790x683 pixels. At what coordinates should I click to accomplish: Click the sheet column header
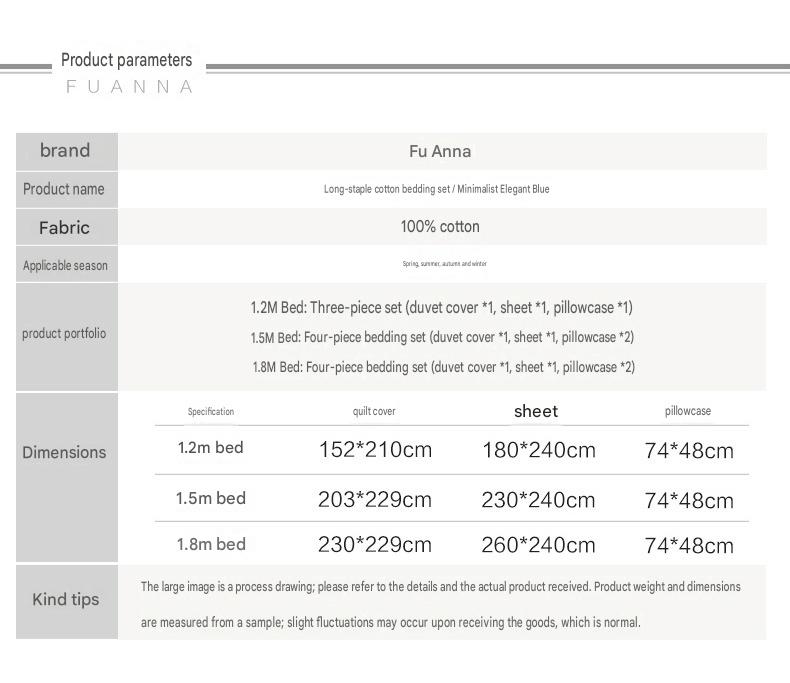pyautogui.click(x=536, y=411)
